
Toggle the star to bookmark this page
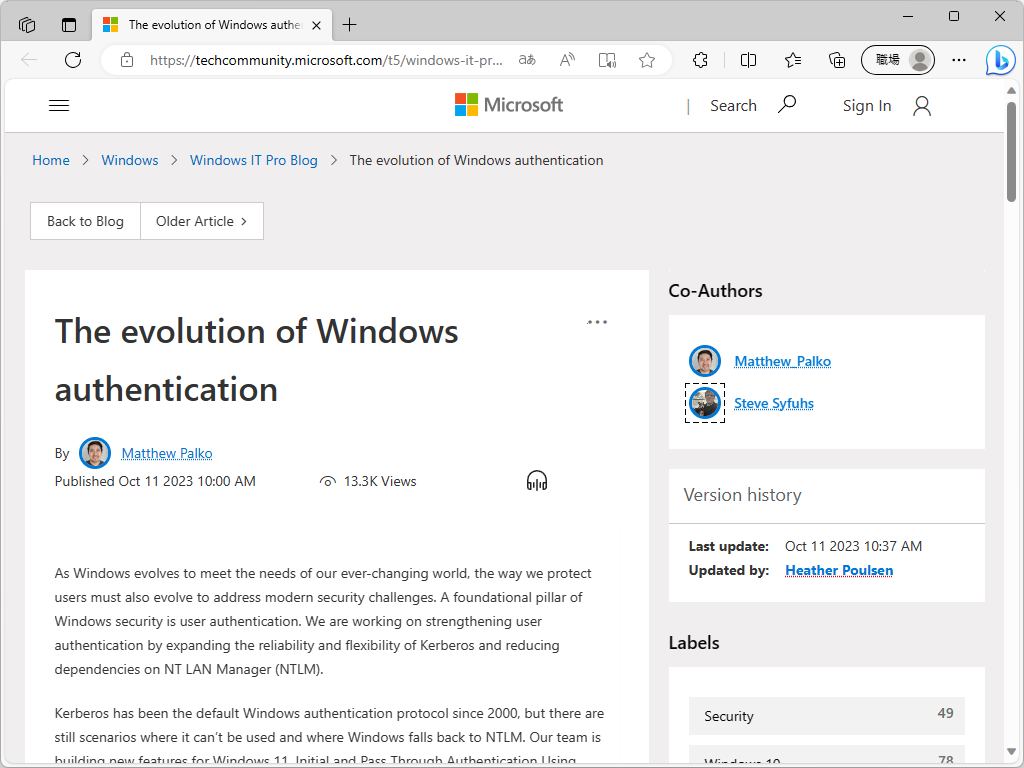click(x=647, y=60)
